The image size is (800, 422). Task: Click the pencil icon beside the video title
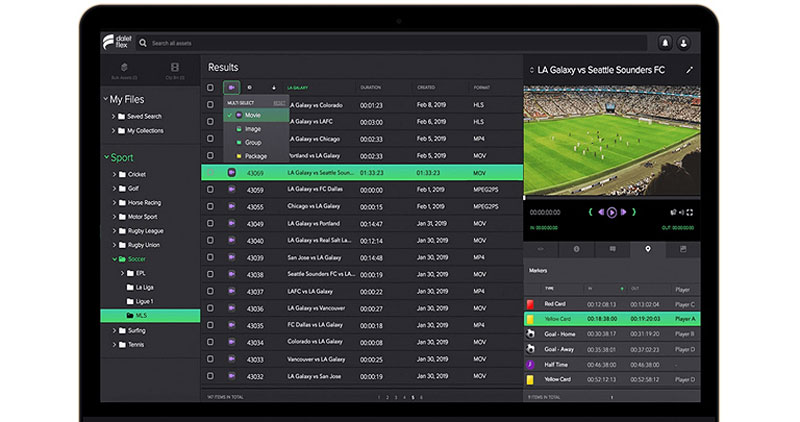pyautogui.click(x=689, y=70)
